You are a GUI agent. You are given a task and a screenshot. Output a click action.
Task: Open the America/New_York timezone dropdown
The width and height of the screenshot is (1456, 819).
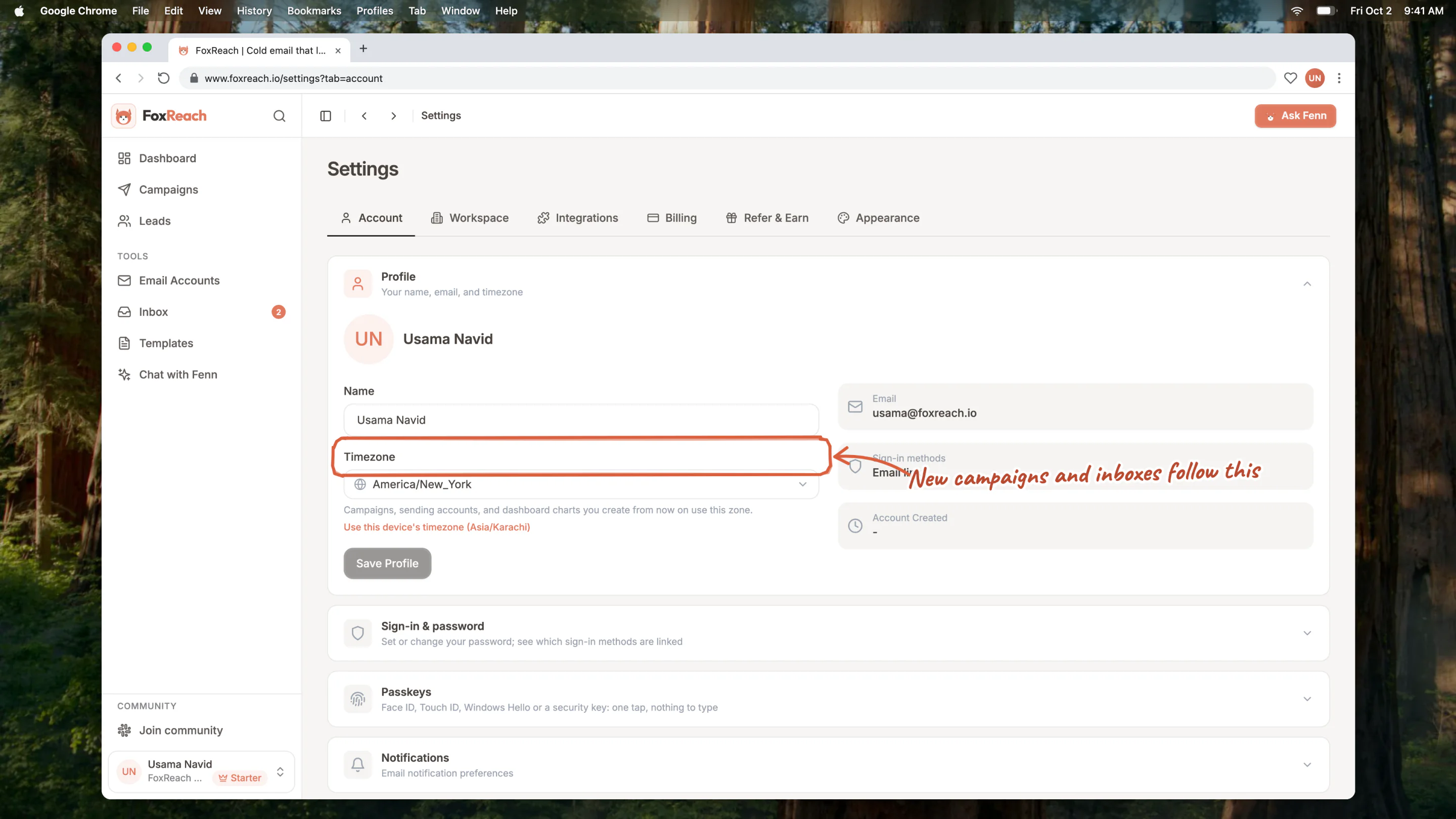click(x=581, y=484)
